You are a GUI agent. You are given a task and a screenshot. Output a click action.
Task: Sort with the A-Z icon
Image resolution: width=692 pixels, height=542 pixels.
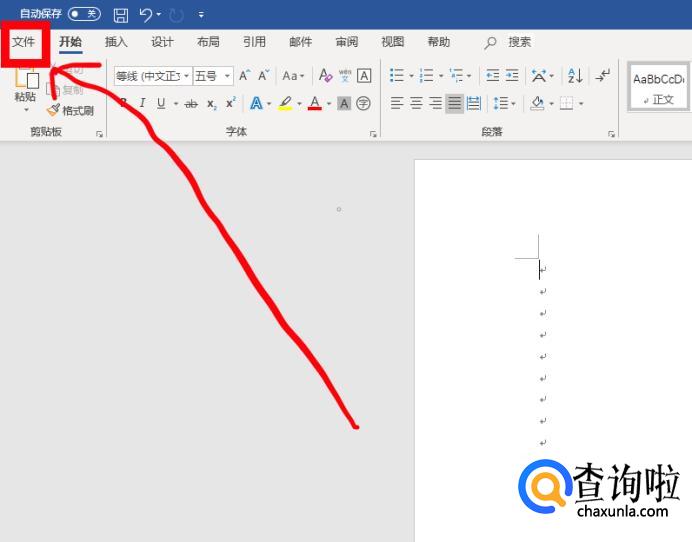tap(575, 76)
